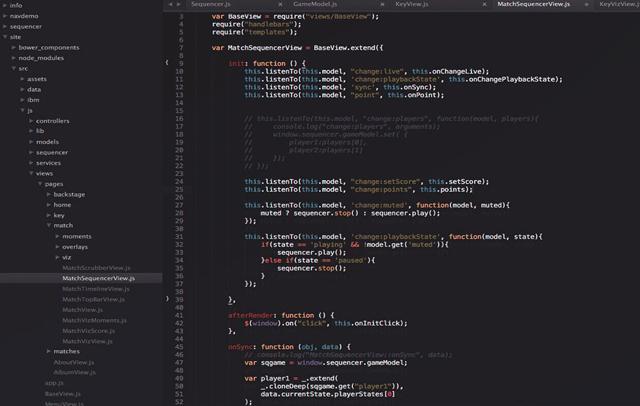640x406 pixels.
Task: Expand the backstage folder
Action: tap(68, 194)
